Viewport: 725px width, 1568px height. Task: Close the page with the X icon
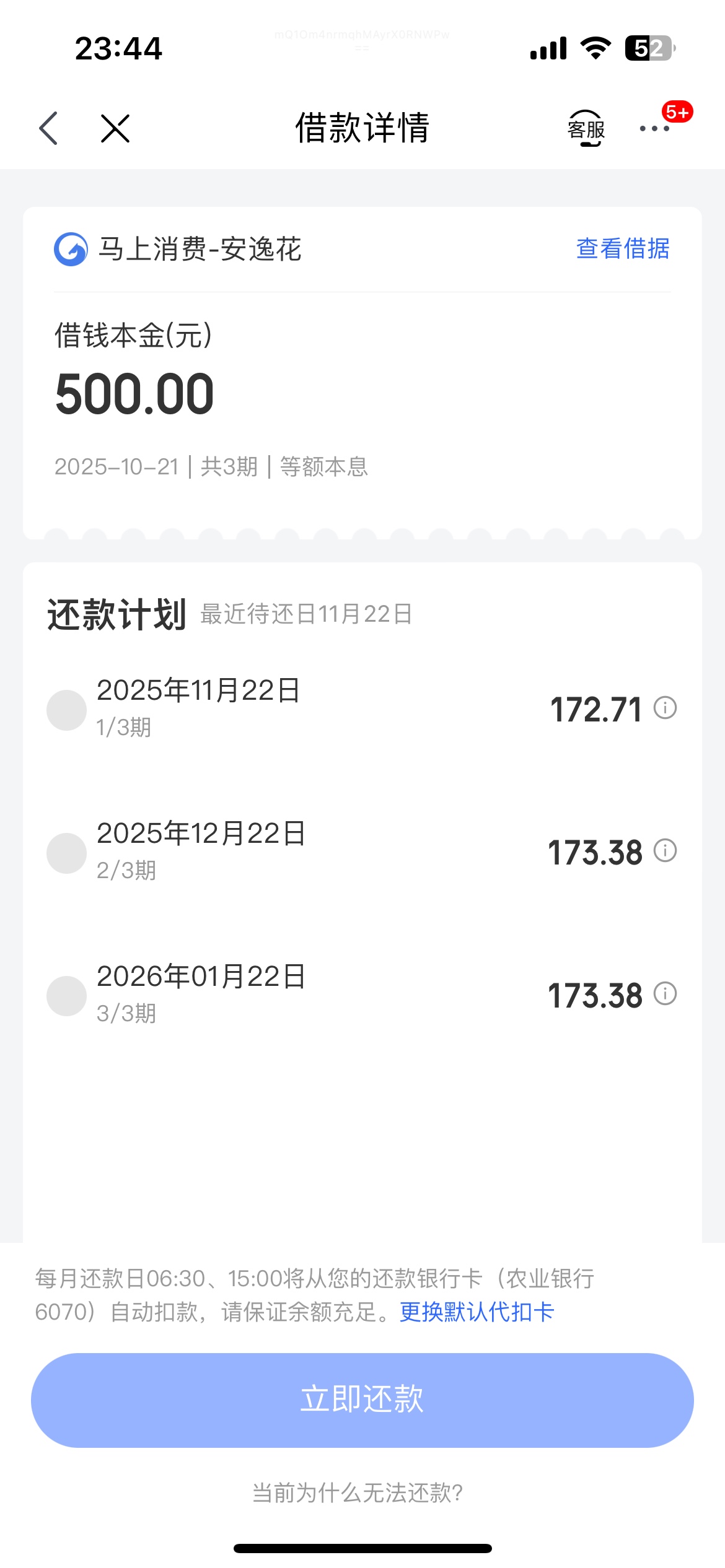[x=115, y=129]
